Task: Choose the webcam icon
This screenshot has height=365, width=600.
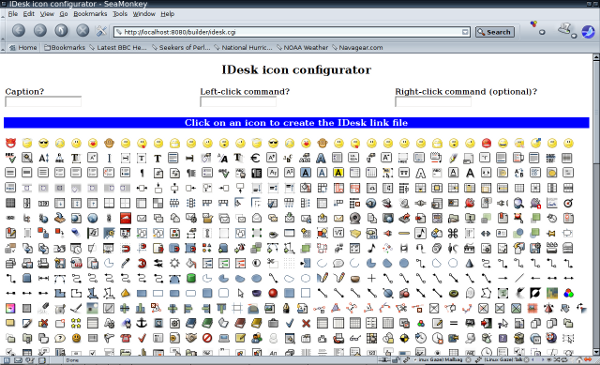Action: point(355,218)
